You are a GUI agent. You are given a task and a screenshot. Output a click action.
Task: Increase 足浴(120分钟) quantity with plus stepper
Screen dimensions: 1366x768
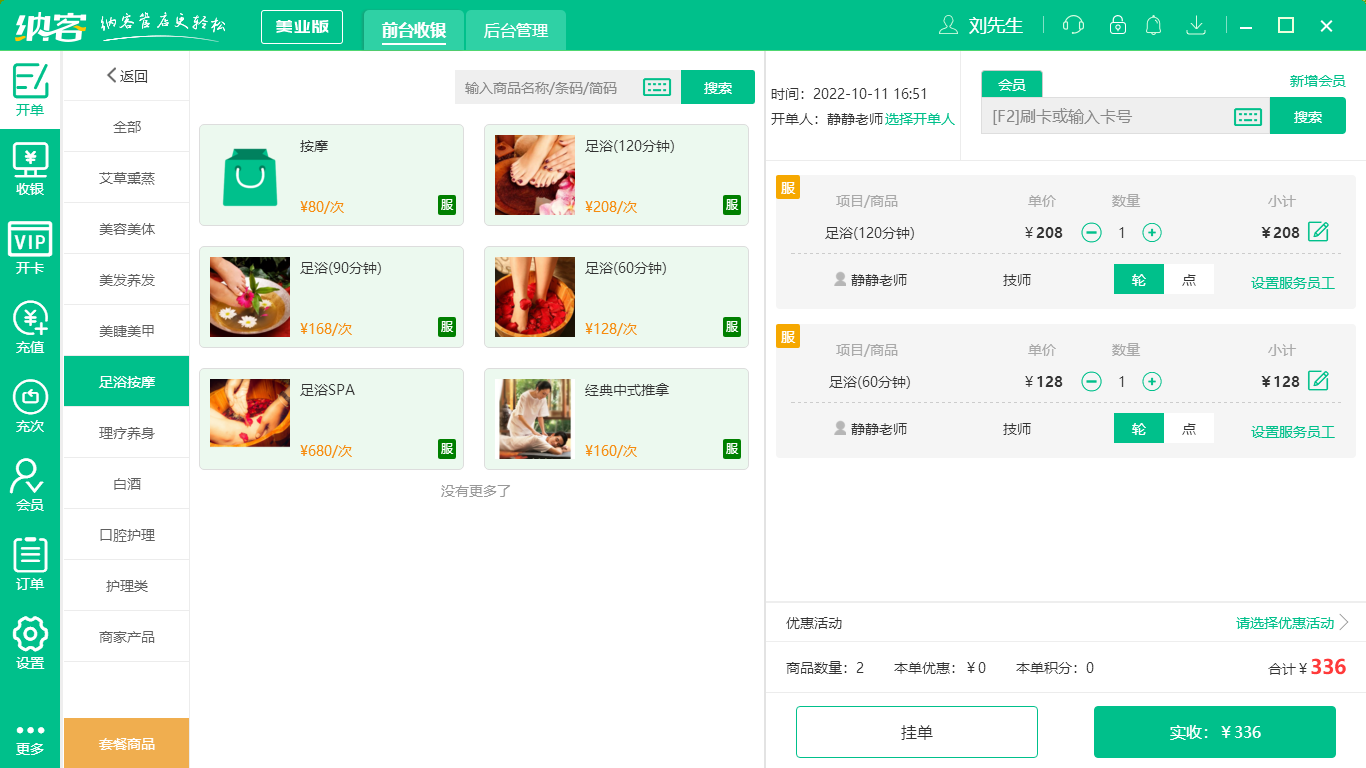[x=1153, y=232]
